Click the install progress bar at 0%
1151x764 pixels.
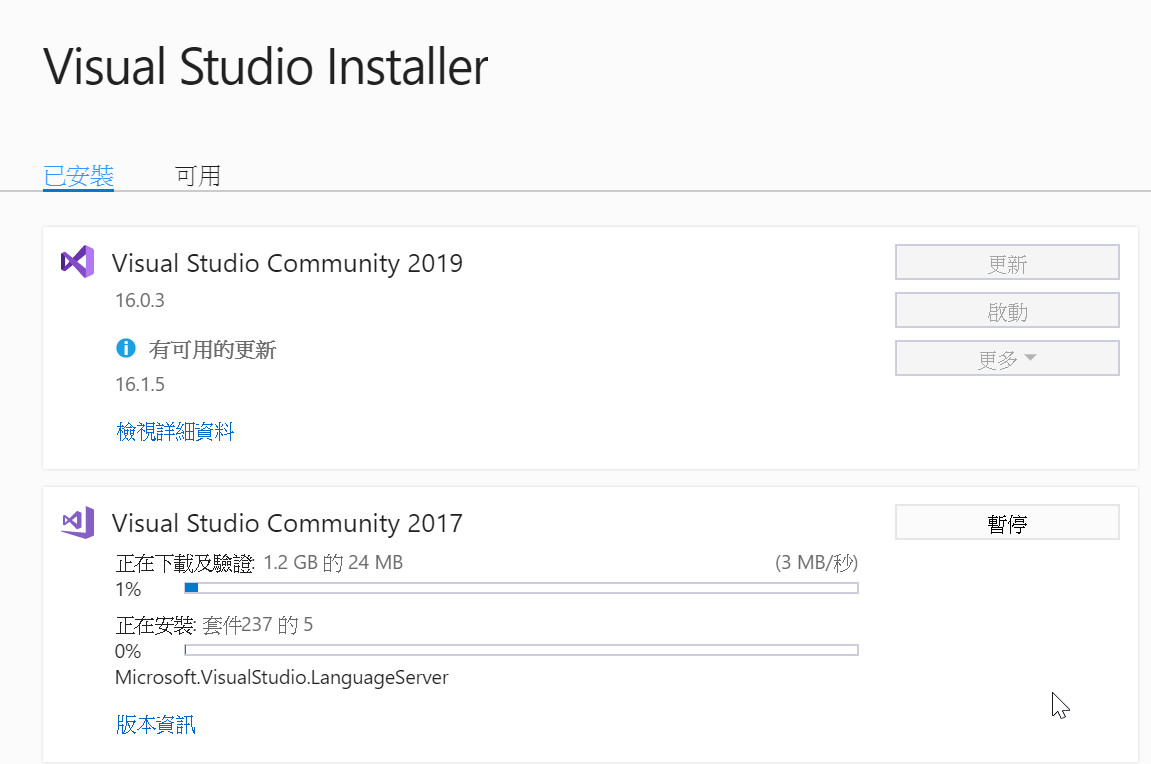(x=521, y=650)
